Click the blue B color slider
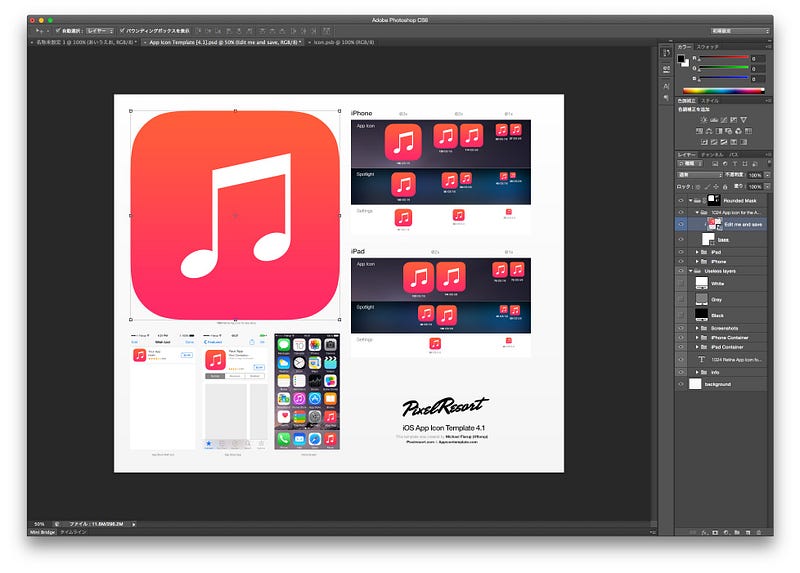Screen dimensions: 800x573 point(723,78)
